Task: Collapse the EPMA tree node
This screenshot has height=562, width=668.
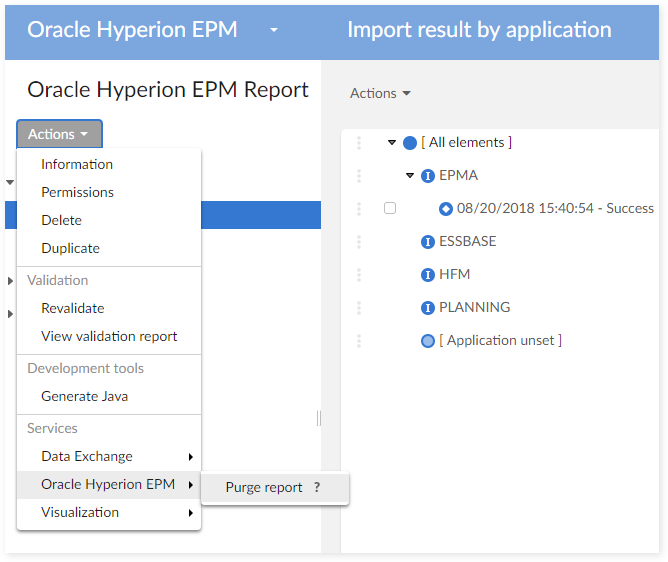Action: [410, 176]
